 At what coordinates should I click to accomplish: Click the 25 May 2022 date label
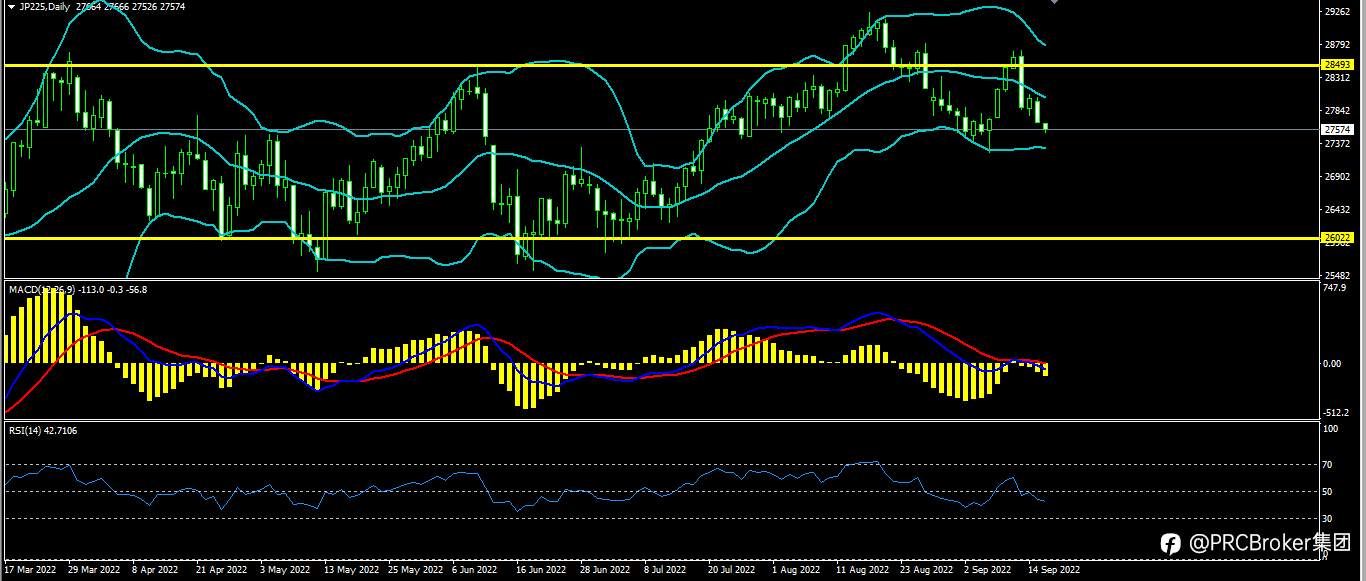(x=415, y=570)
